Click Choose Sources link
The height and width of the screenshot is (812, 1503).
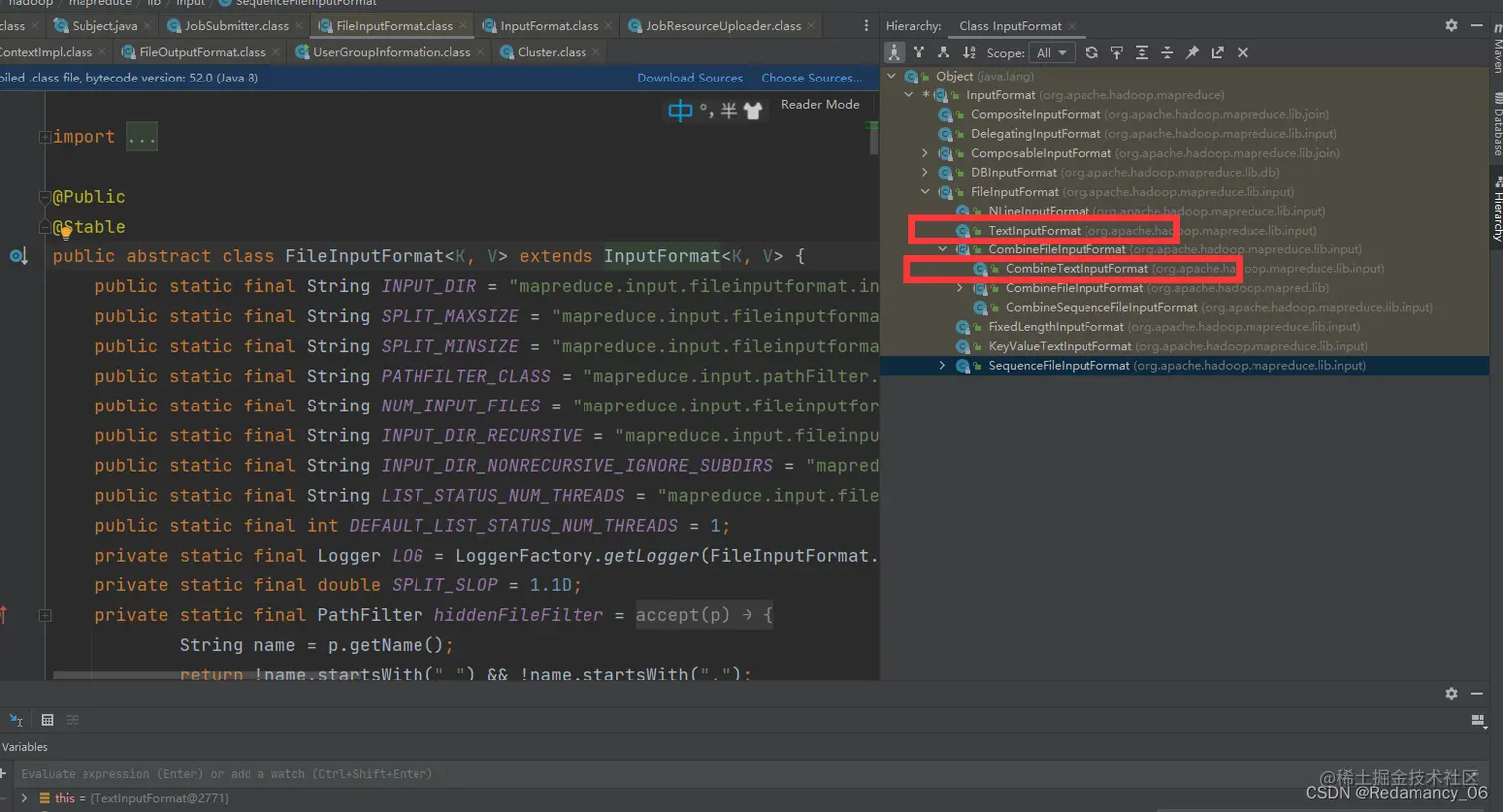point(812,78)
